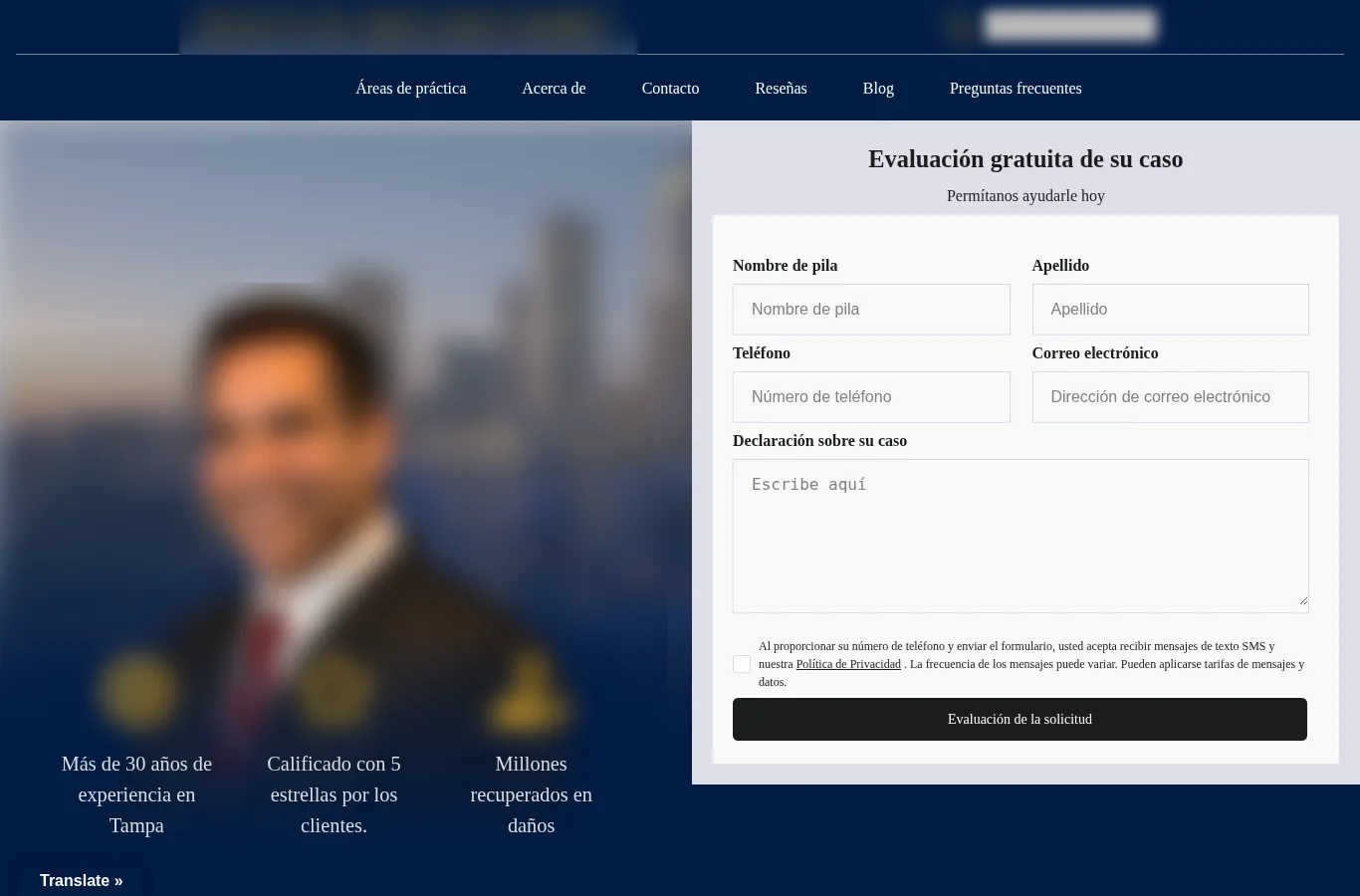Viewport: 1360px width, 896px height.
Task: Click the Permítanos ayudarle hoy subtitle
Action: [1025, 196]
